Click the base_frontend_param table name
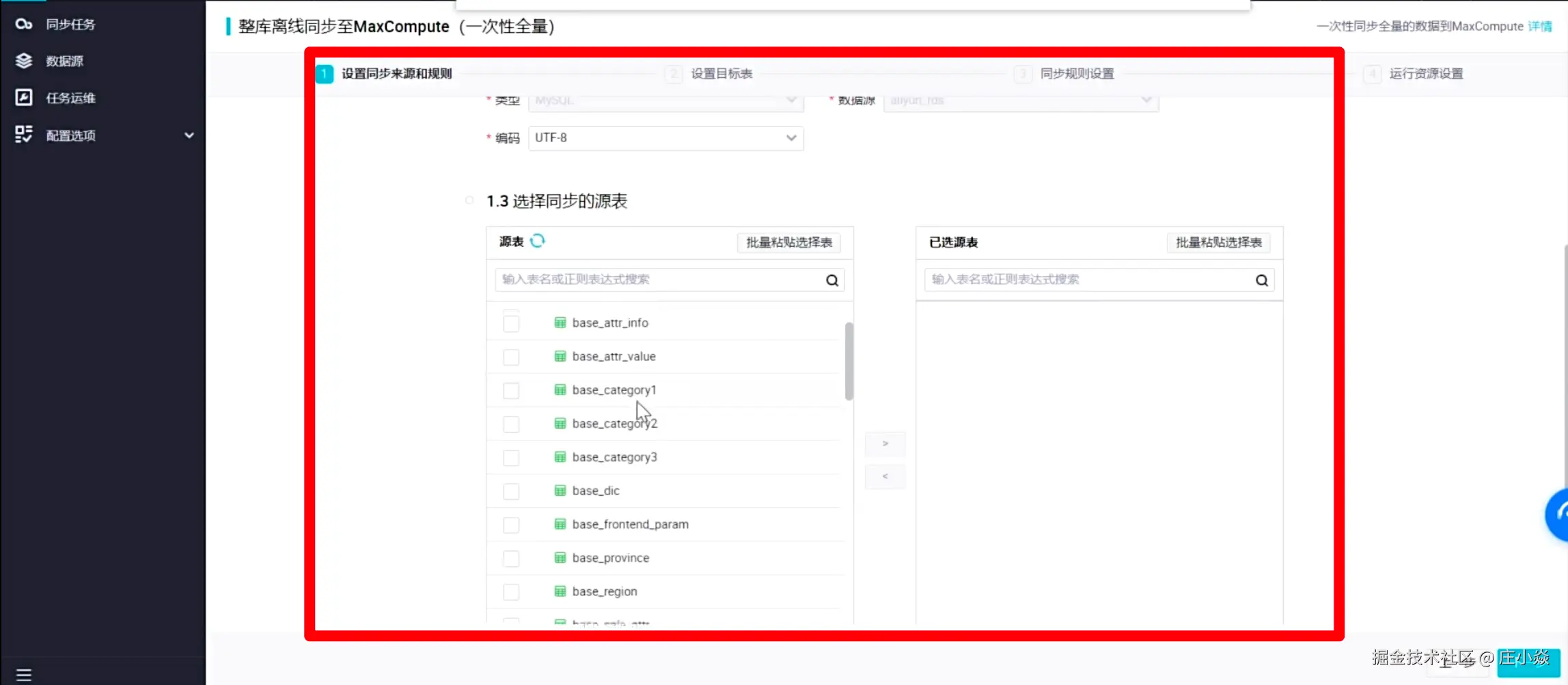The image size is (1568, 685). tap(631, 524)
